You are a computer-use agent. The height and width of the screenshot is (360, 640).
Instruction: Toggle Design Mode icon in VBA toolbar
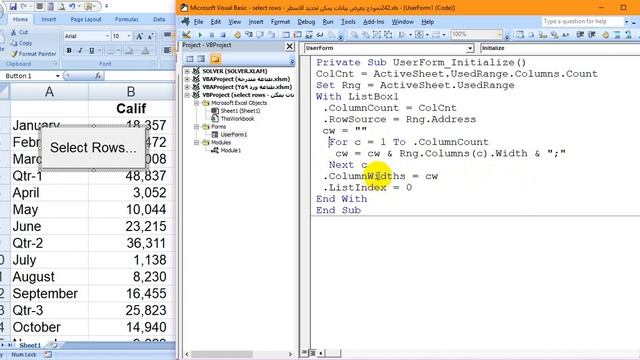point(187,35)
